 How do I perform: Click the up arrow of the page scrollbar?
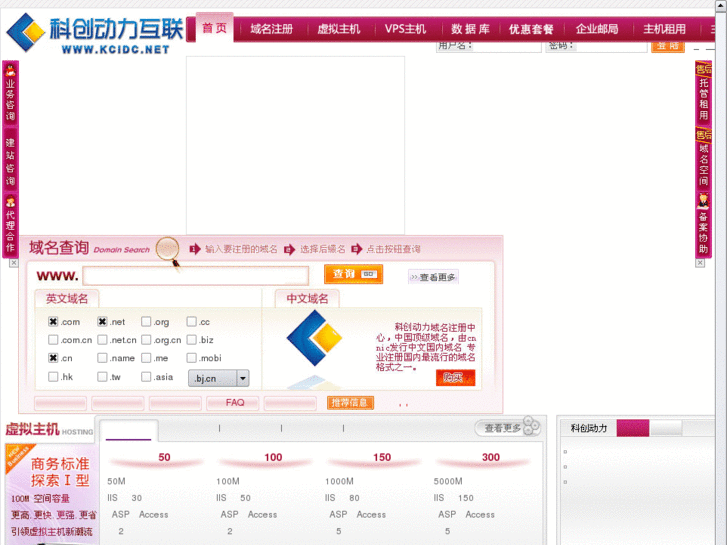pos(721,4)
